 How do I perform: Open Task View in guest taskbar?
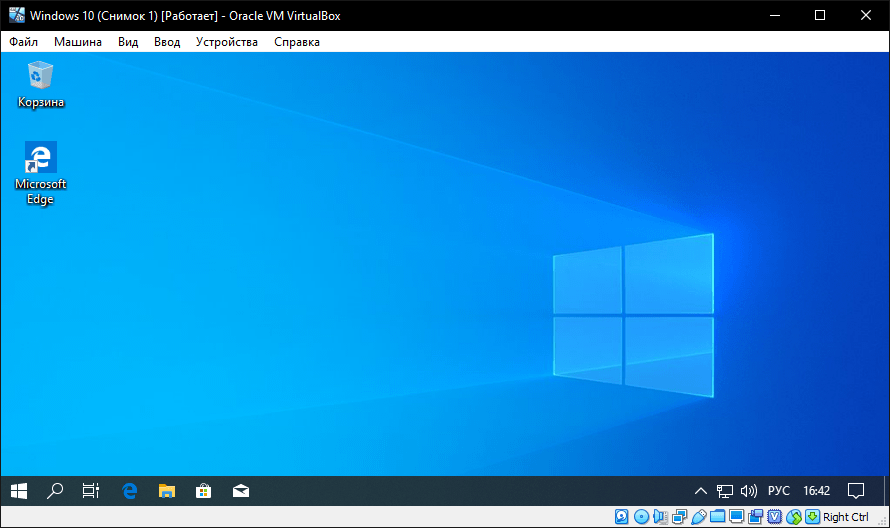(91, 491)
